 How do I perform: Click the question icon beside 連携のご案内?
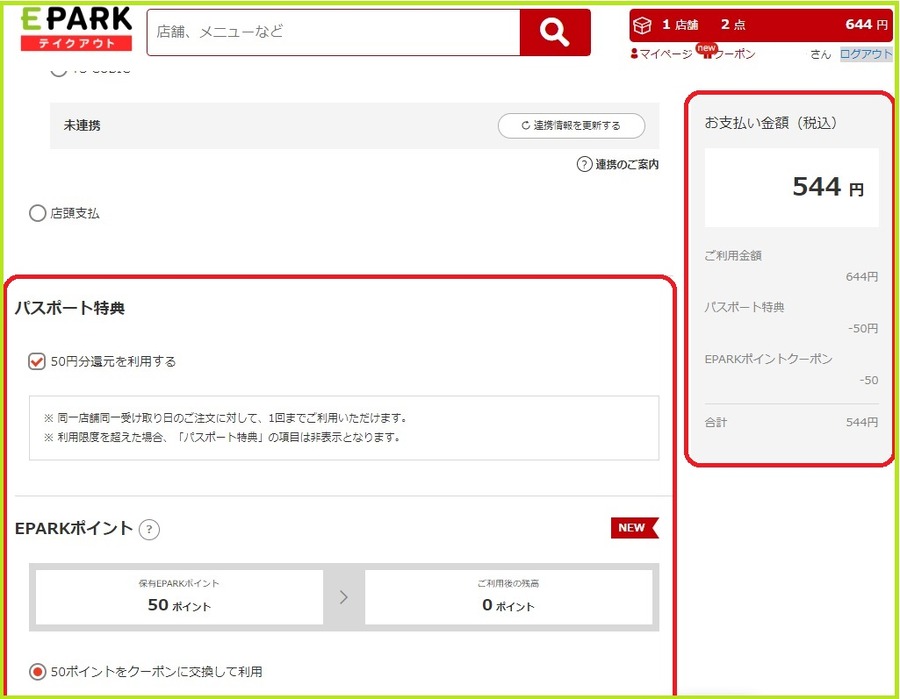click(x=584, y=165)
